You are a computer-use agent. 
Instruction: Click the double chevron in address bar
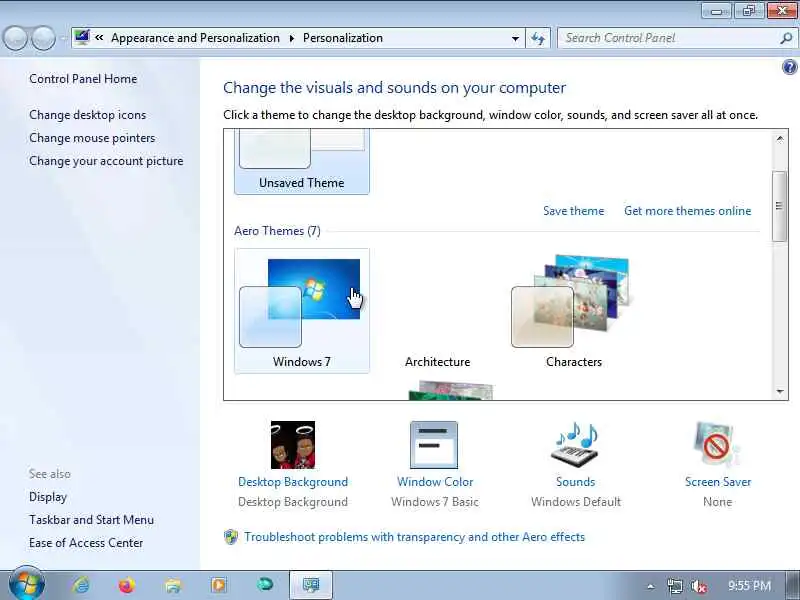point(99,38)
